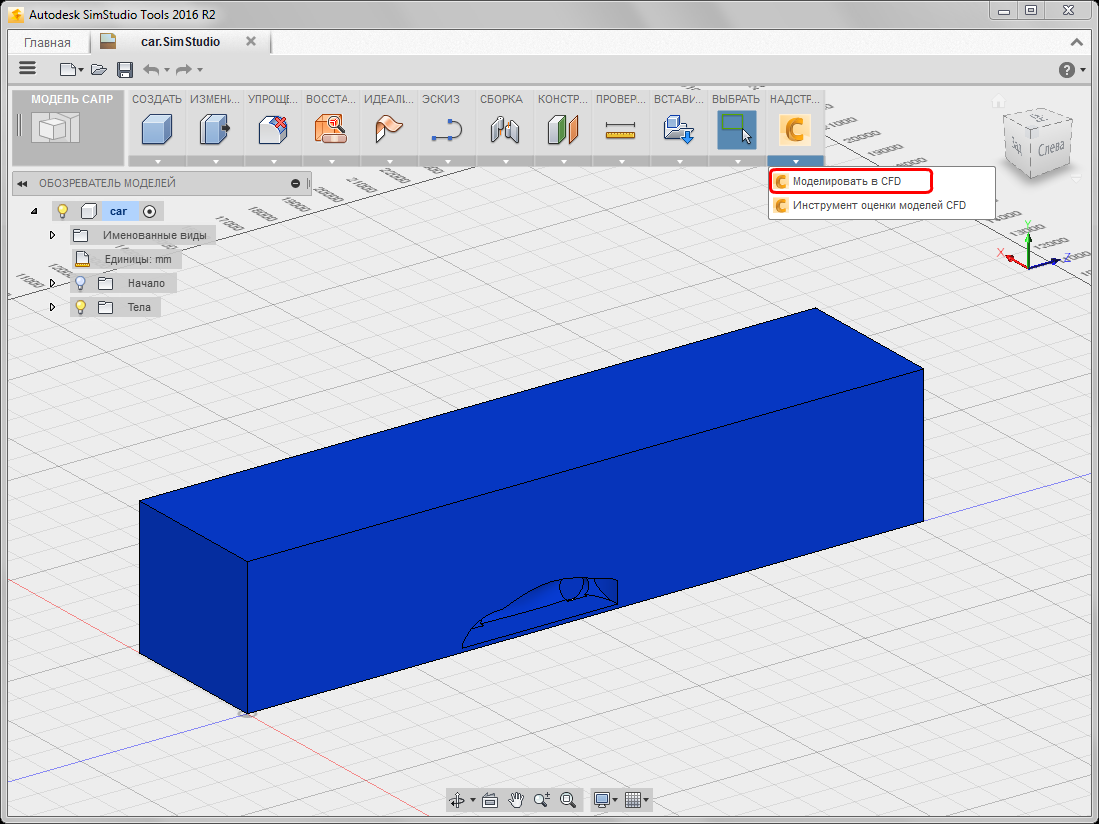
Task: Click the ИДЕАЛИЗАЦИЯ surface icon
Action: (x=389, y=130)
